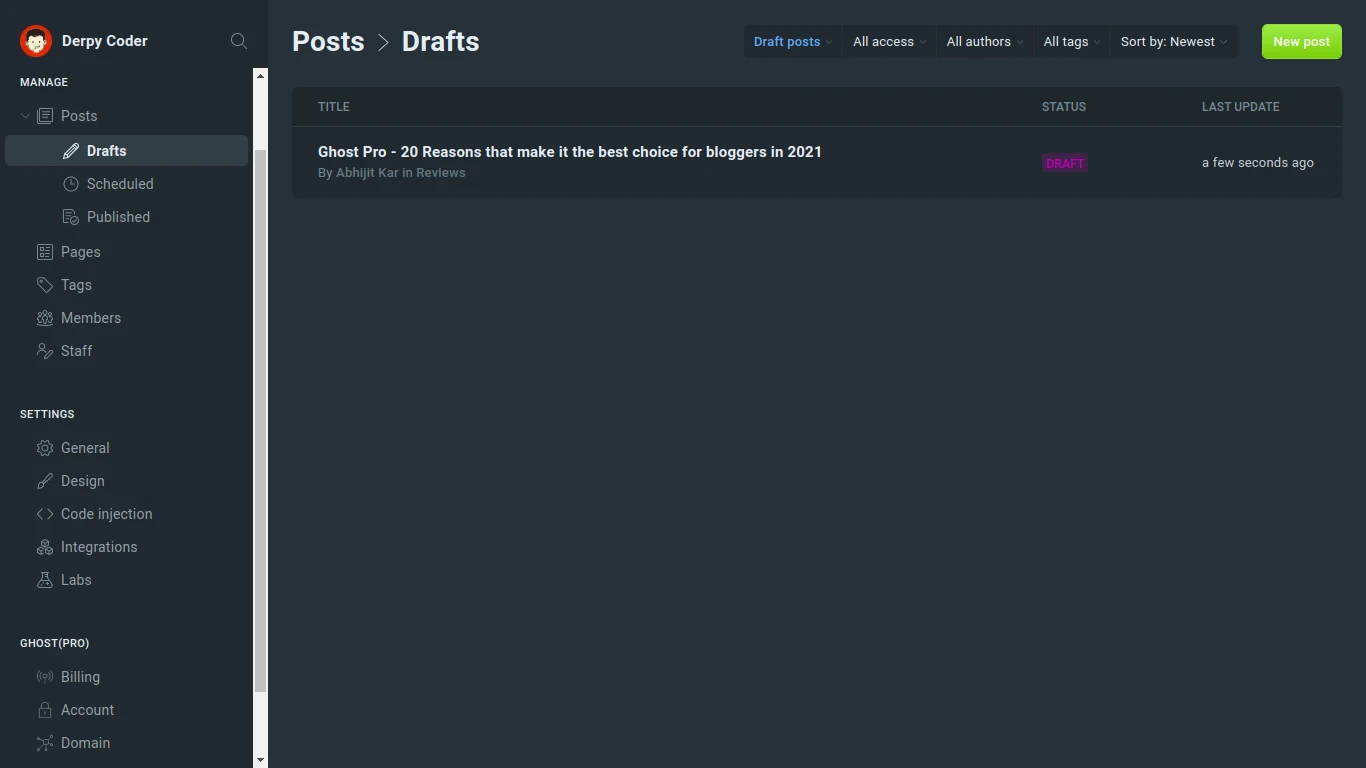Click the Pages layout icon
Image resolution: width=1366 pixels, height=768 pixels.
[x=45, y=252]
